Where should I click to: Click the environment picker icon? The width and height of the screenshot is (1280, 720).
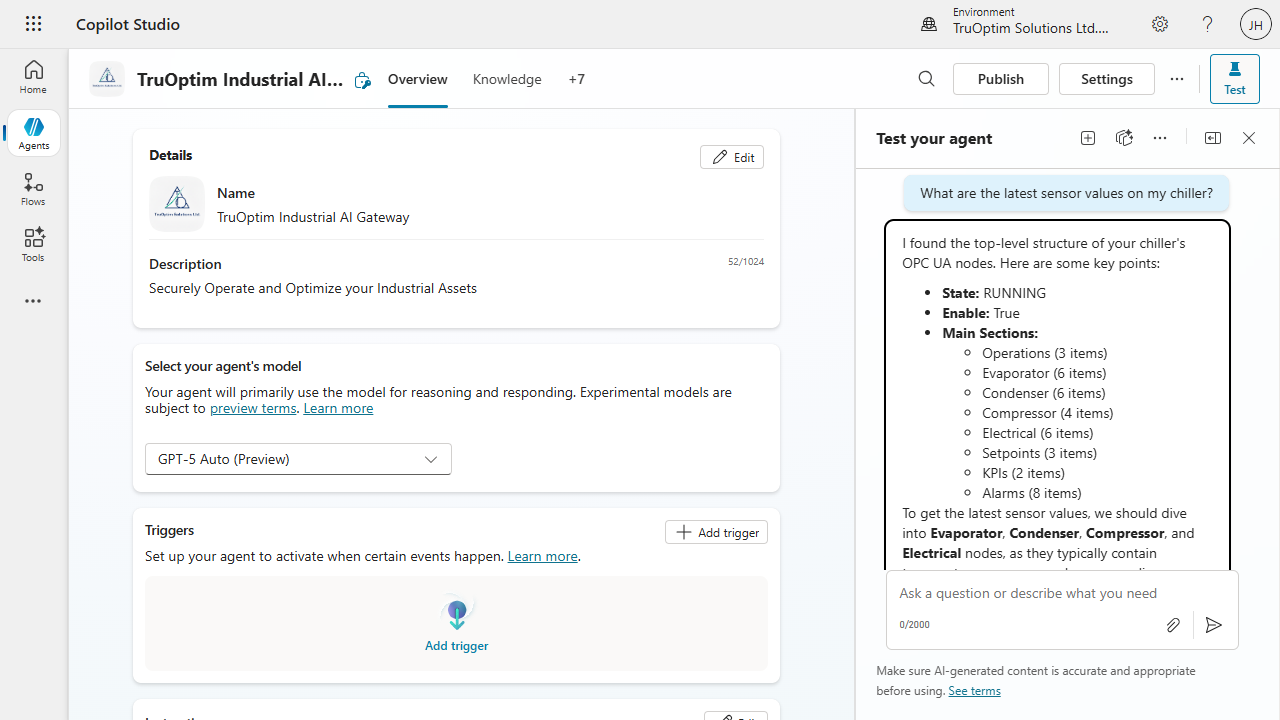pyautogui.click(x=929, y=24)
